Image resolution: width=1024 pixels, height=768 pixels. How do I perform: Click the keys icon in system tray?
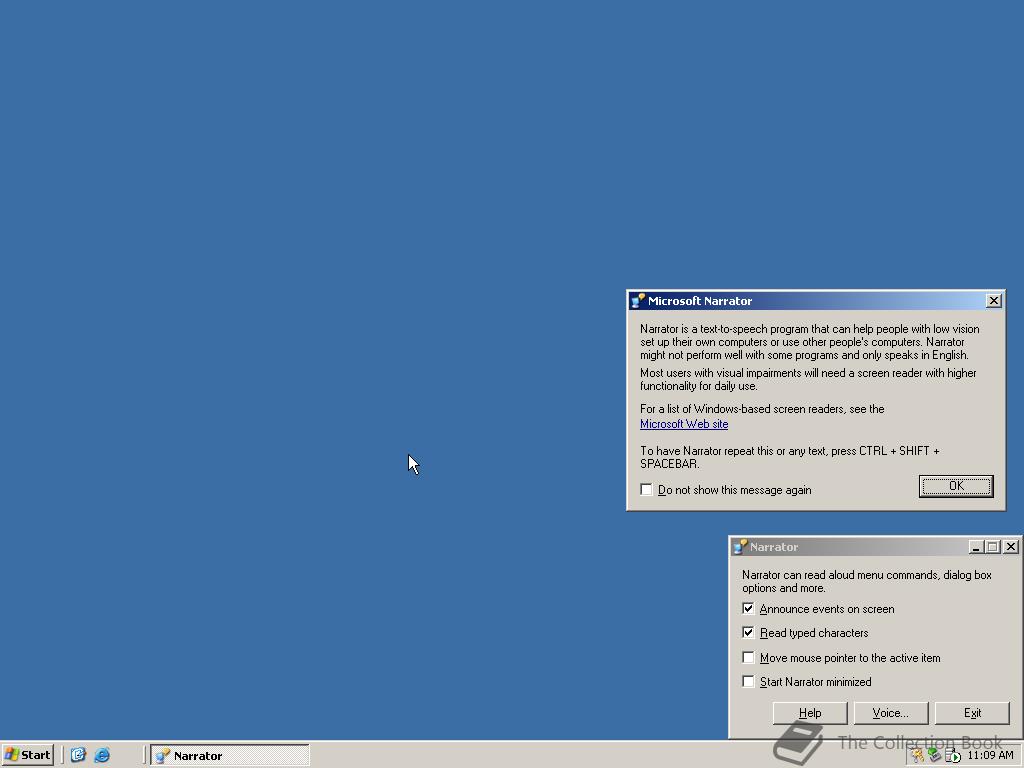pyautogui.click(x=918, y=756)
